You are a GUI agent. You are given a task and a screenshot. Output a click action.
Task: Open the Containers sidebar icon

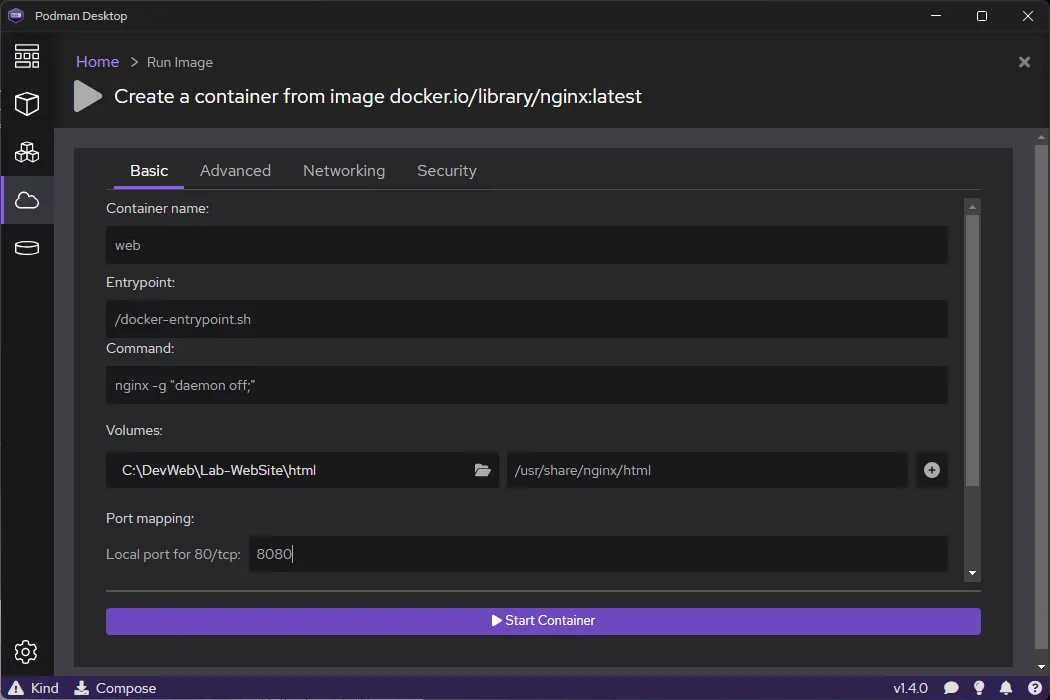point(27,104)
